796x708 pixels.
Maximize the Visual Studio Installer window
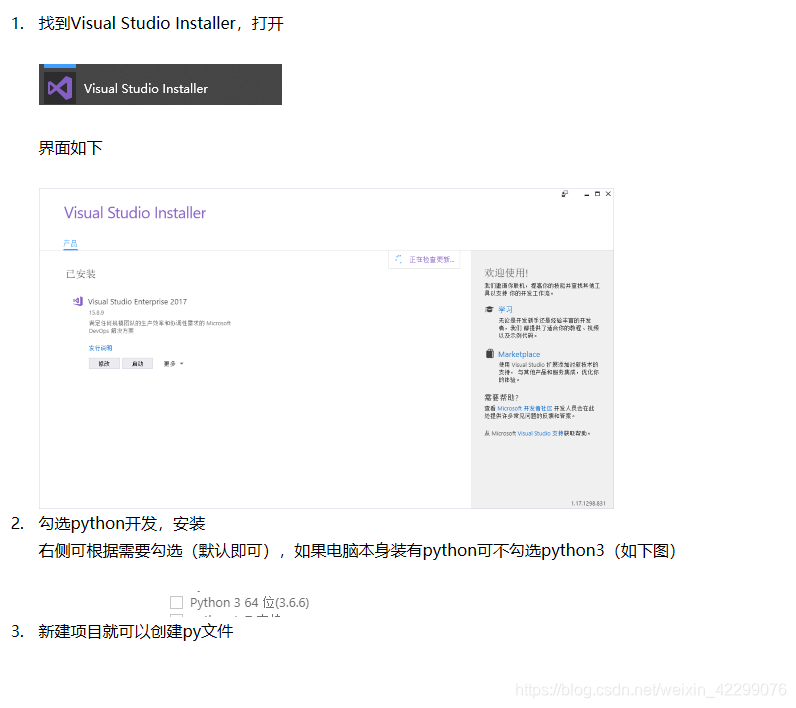(598, 194)
